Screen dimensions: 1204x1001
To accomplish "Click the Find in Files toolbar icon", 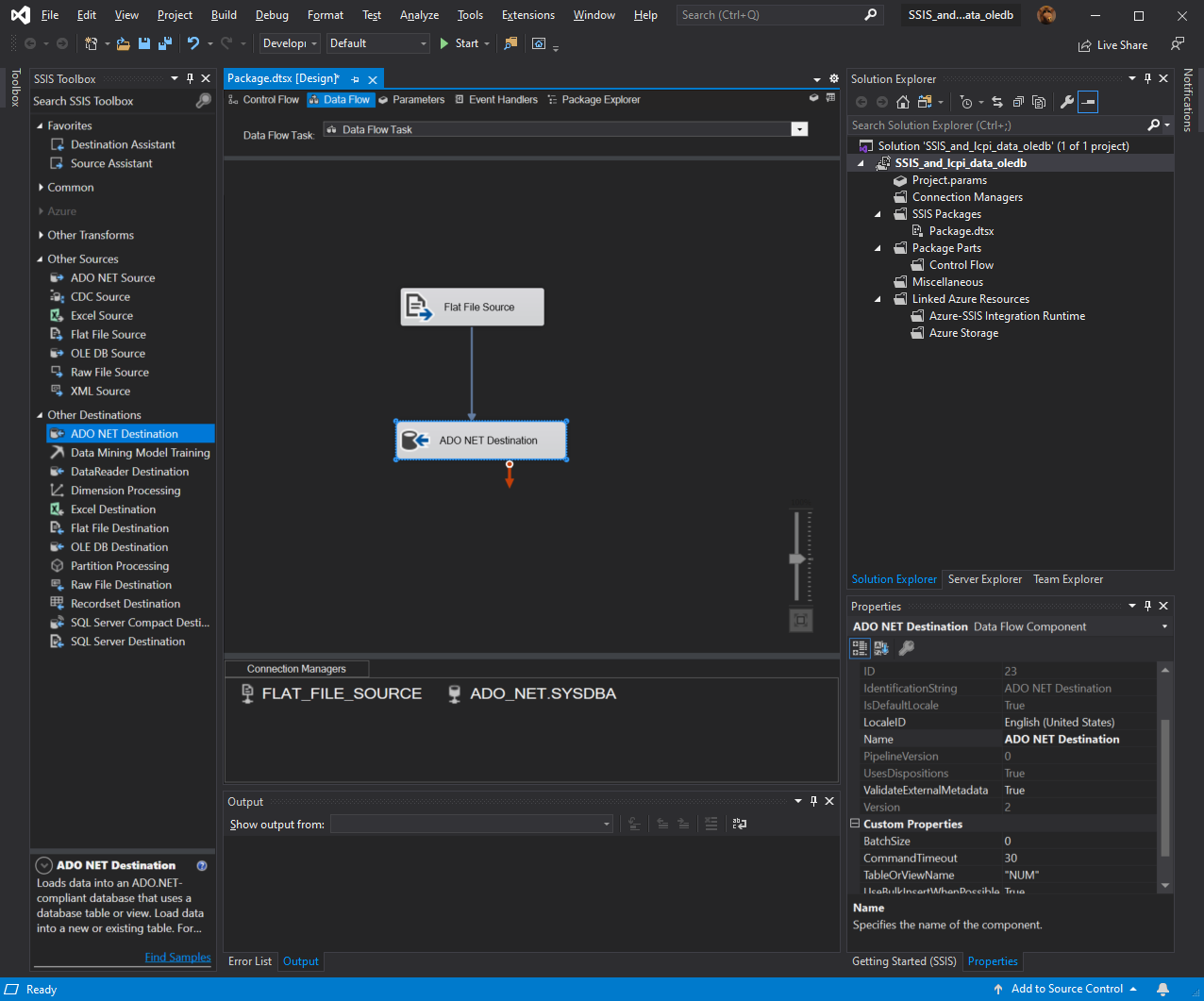I will pyautogui.click(x=510, y=43).
